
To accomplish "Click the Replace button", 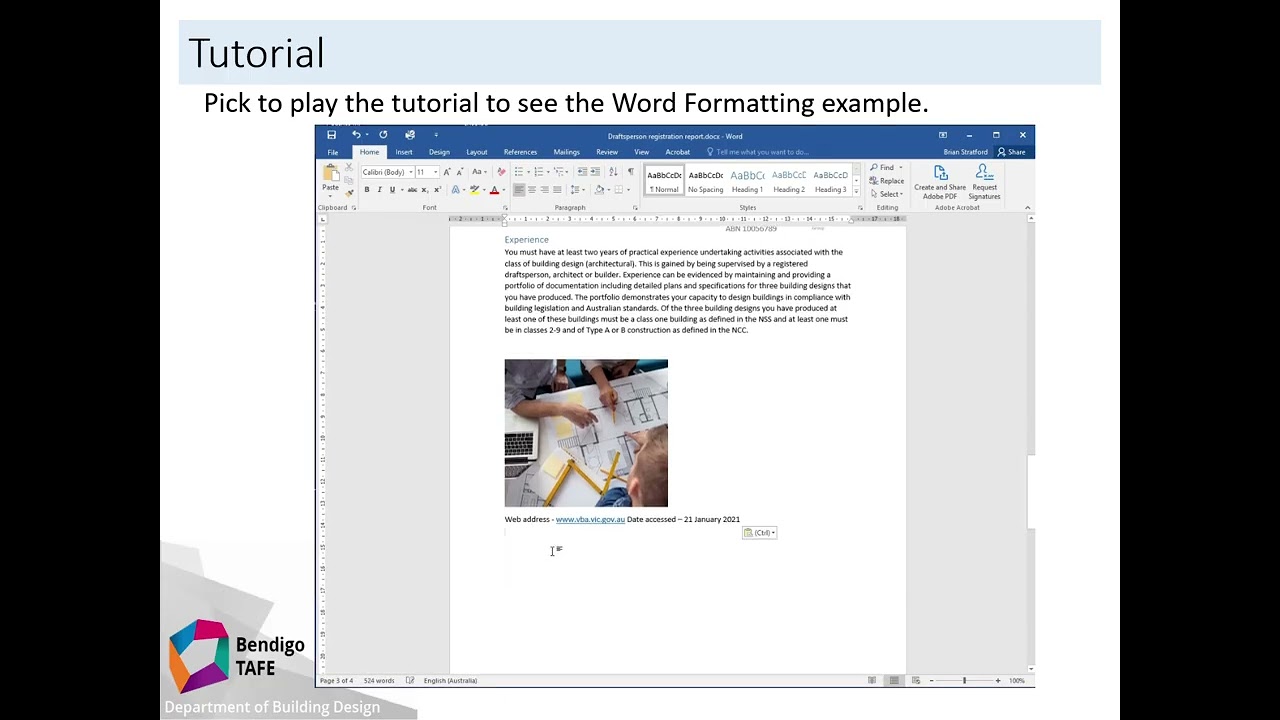I will pos(887,181).
